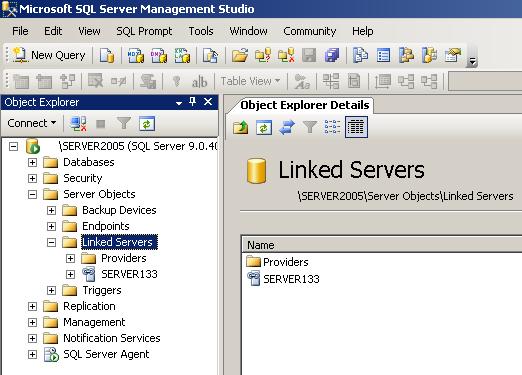
Task: Switch Details pane to Report grid view icon
Action: (x=356, y=127)
